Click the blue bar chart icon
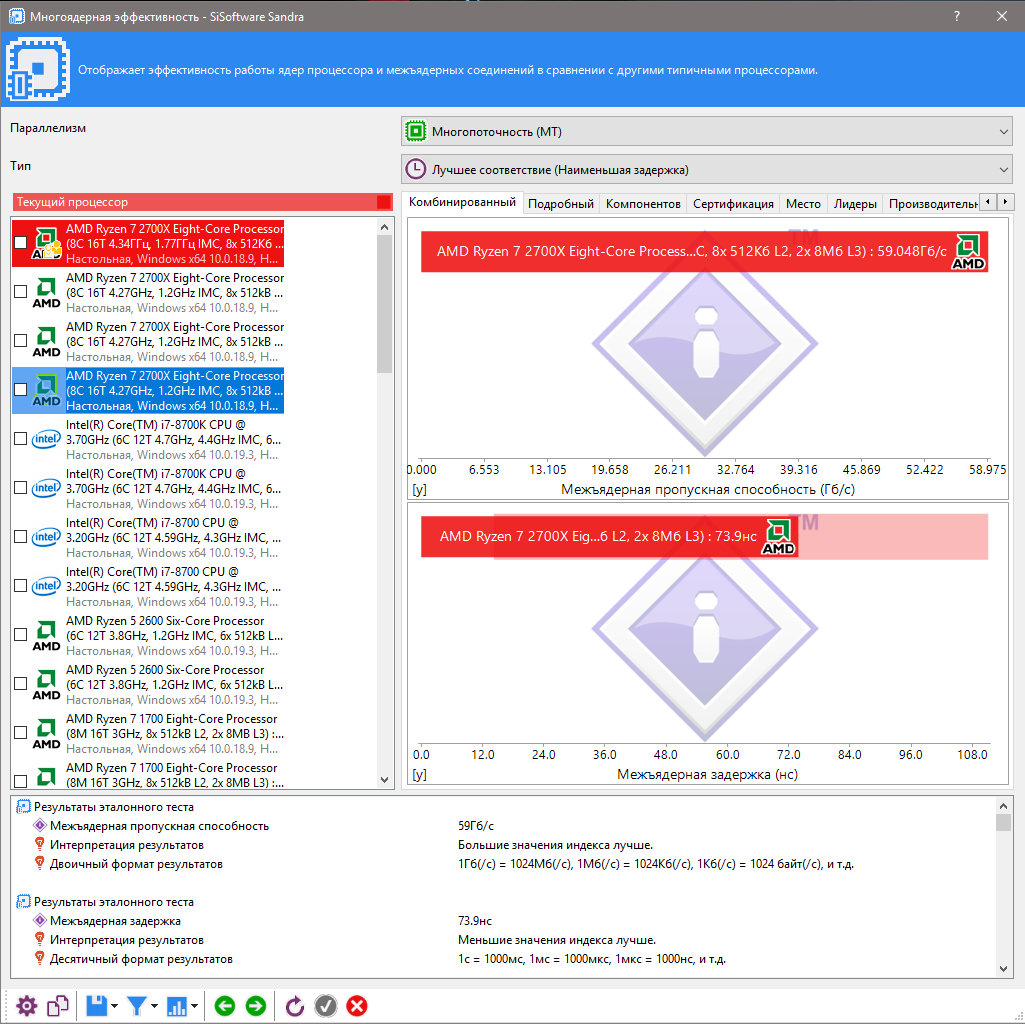The width and height of the screenshot is (1025, 1024). coord(176,1006)
